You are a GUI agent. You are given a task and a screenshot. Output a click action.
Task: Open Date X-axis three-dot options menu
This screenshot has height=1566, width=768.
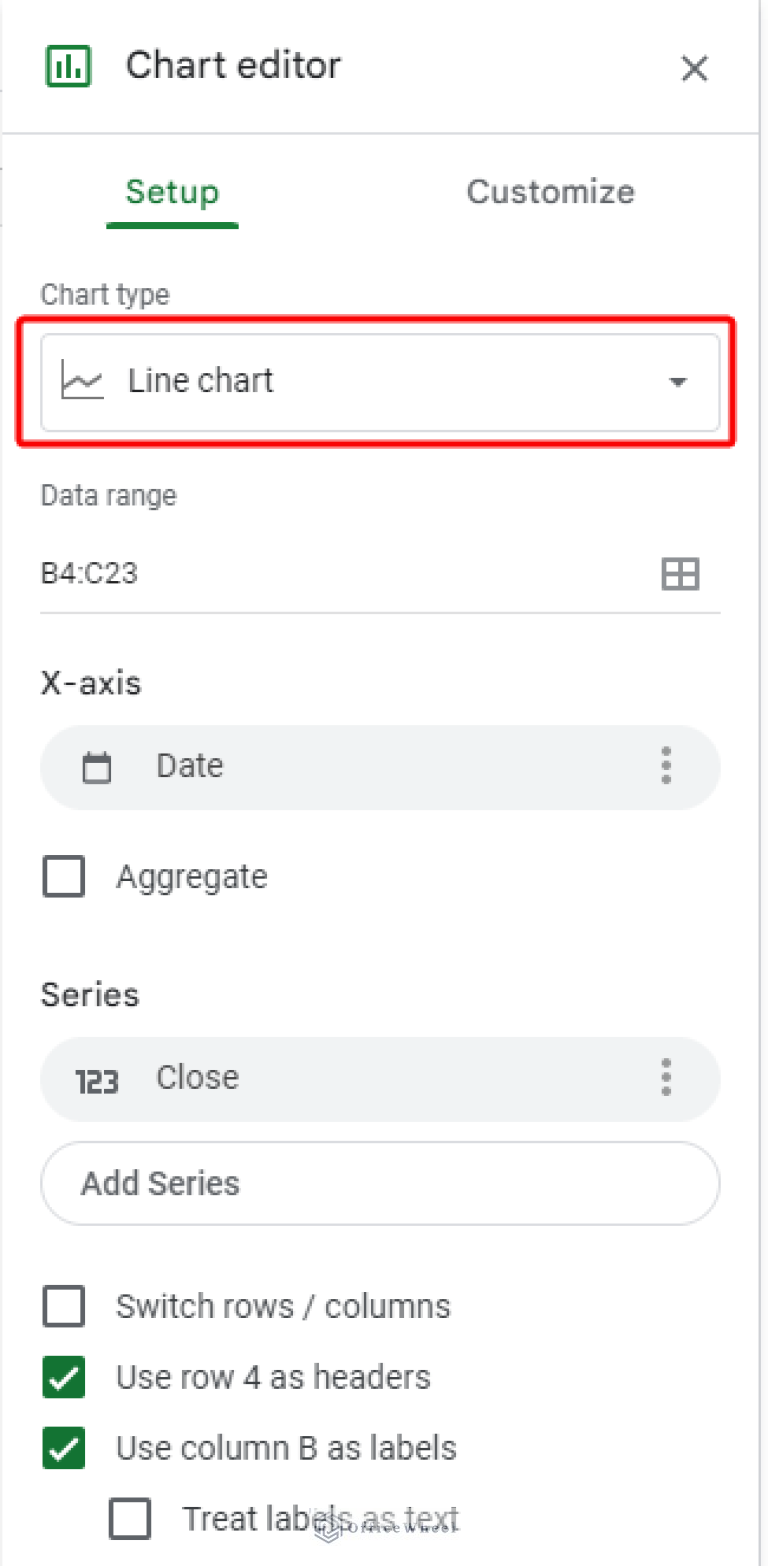[x=666, y=766]
